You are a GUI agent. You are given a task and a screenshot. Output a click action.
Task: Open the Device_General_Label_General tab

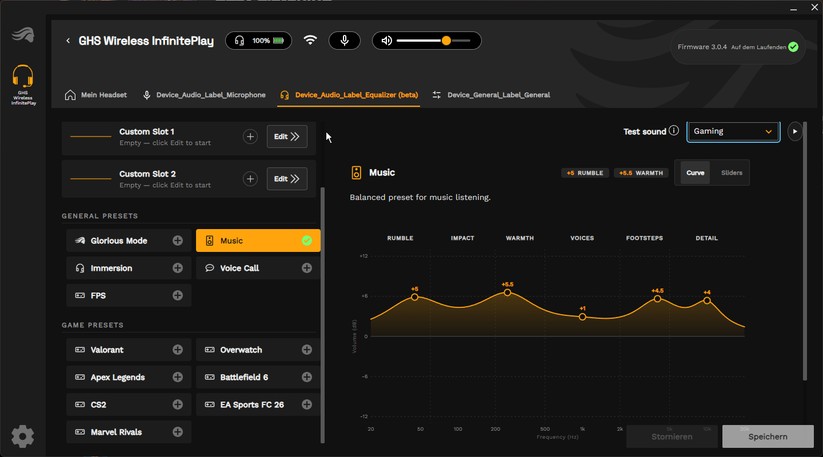click(x=491, y=95)
